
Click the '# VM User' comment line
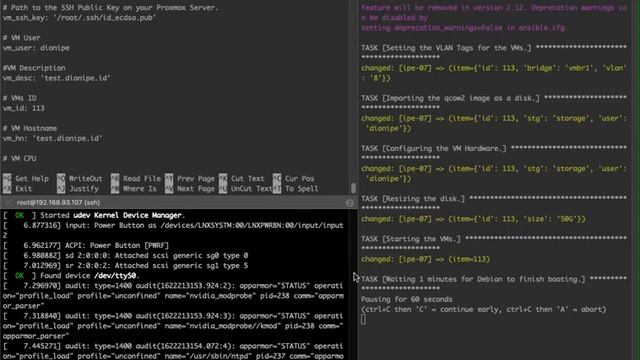tap(21, 38)
